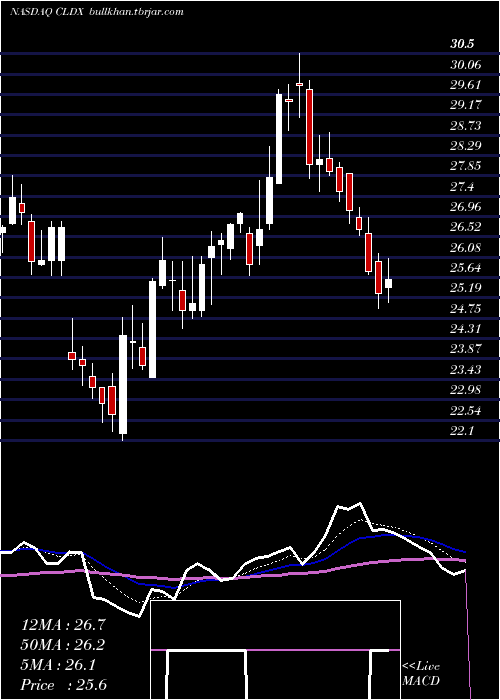The image size is (500, 700).
Task: Click the 29.61 price axis label
Action: [465, 86]
